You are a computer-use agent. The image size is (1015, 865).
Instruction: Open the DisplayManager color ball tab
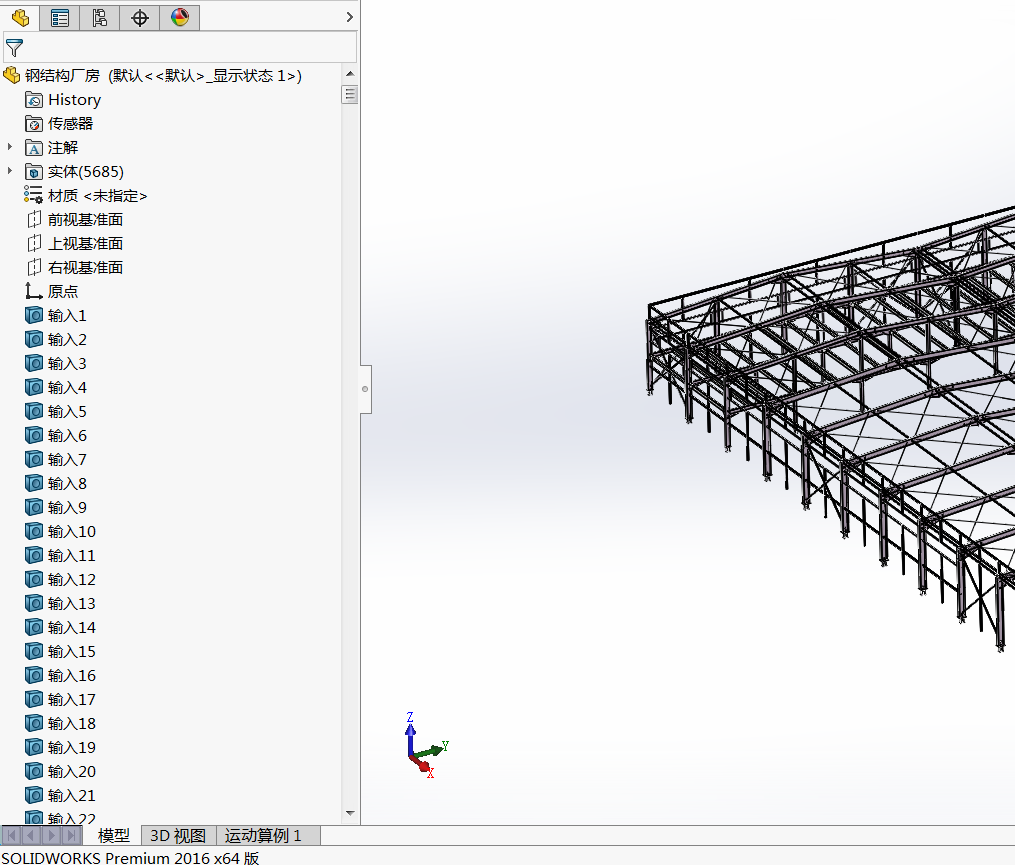point(180,17)
